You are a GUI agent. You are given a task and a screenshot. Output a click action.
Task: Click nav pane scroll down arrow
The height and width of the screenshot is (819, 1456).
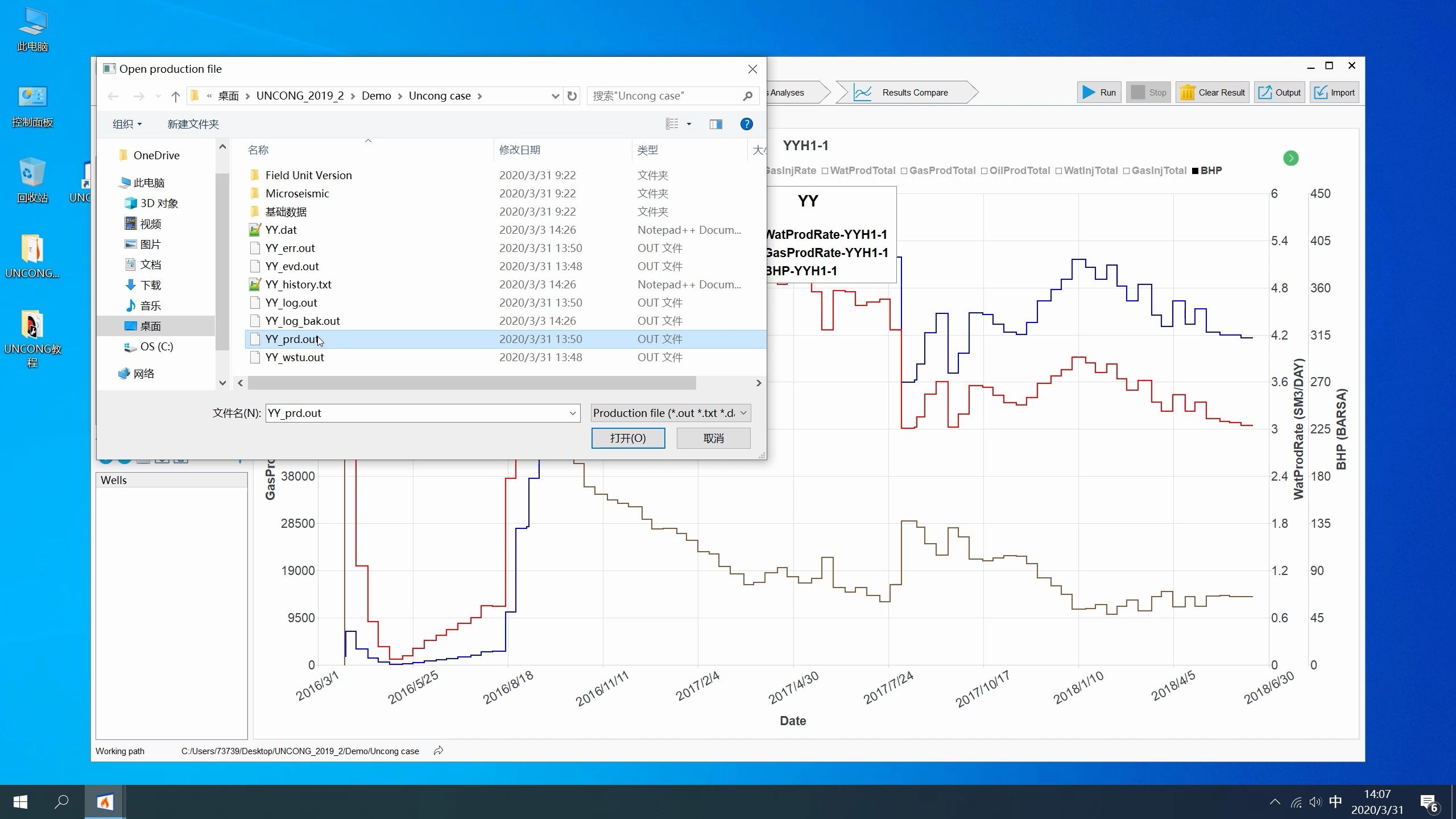[x=222, y=383]
